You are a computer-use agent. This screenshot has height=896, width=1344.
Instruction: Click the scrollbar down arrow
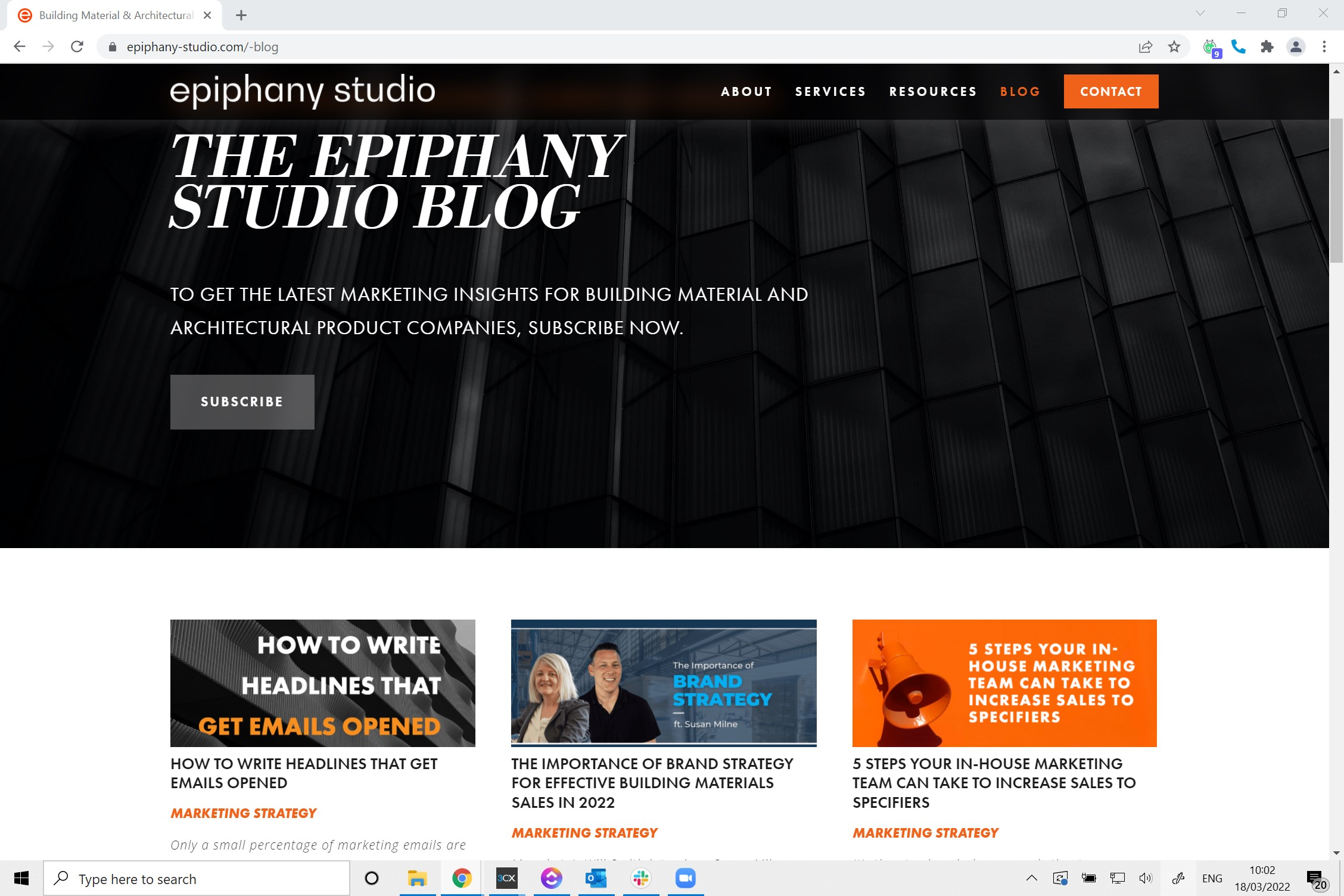pyautogui.click(x=1336, y=853)
